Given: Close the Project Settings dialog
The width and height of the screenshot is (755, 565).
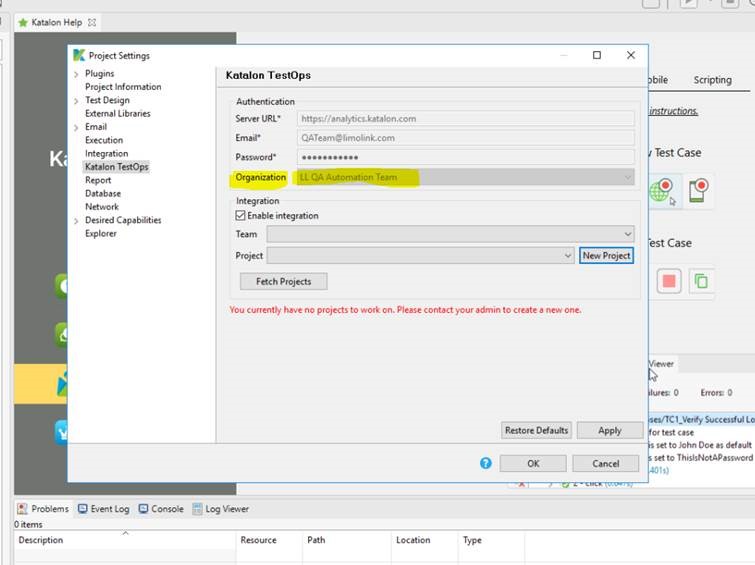Looking at the screenshot, I should tap(631, 55).
